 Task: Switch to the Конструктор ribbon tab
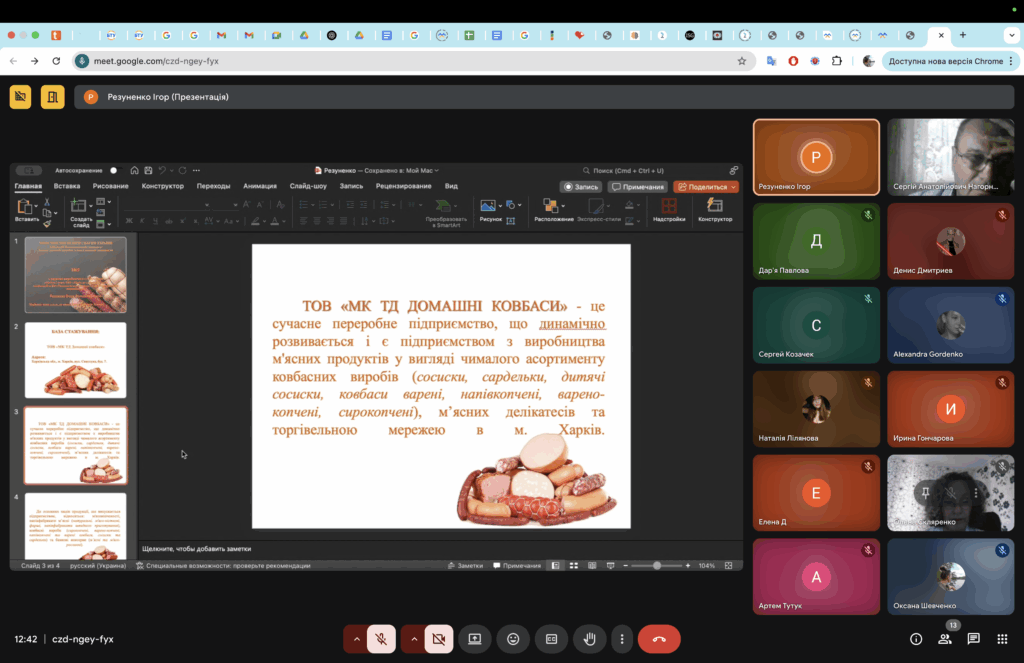coord(163,186)
